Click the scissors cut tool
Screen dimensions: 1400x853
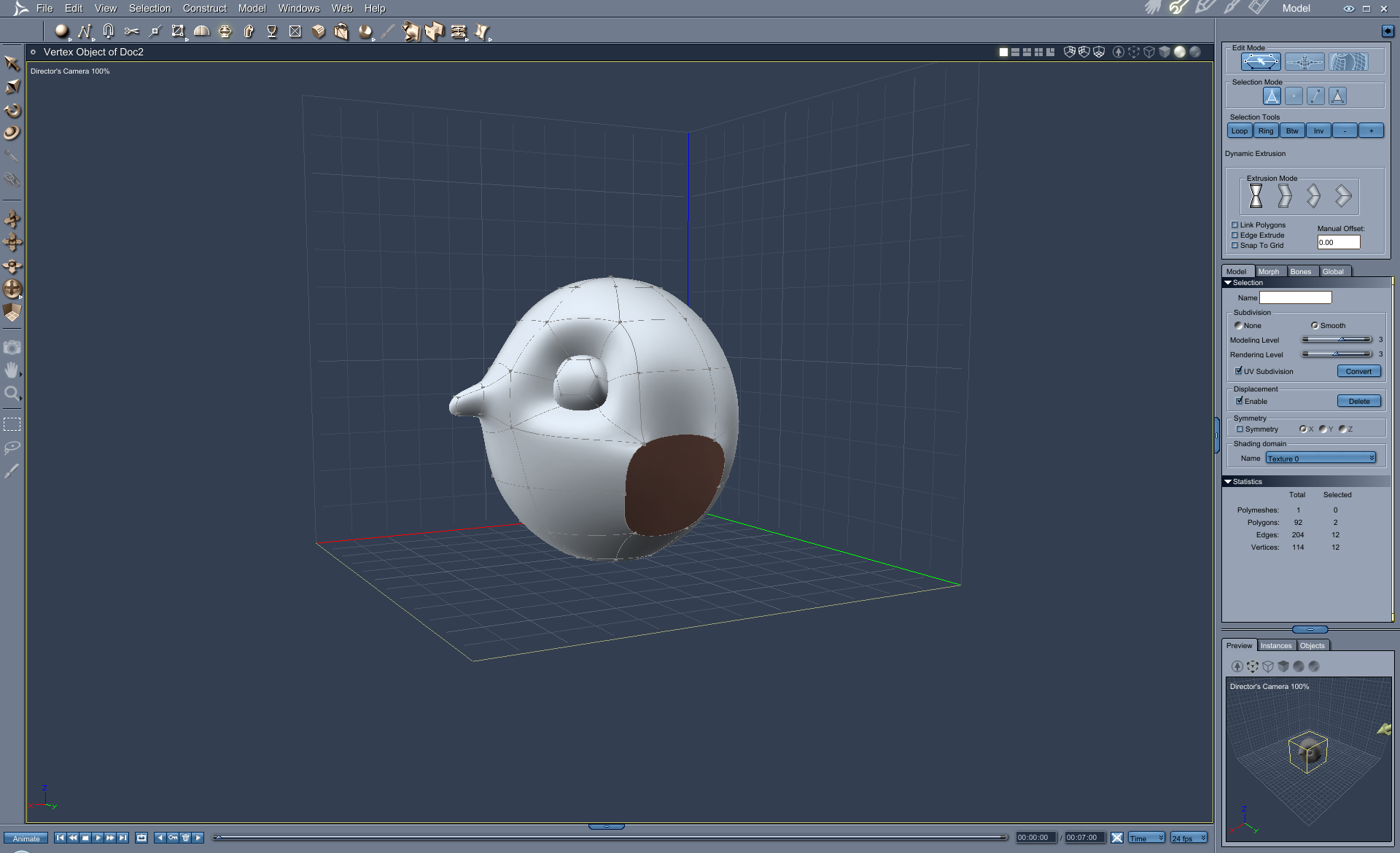tap(131, 31)
